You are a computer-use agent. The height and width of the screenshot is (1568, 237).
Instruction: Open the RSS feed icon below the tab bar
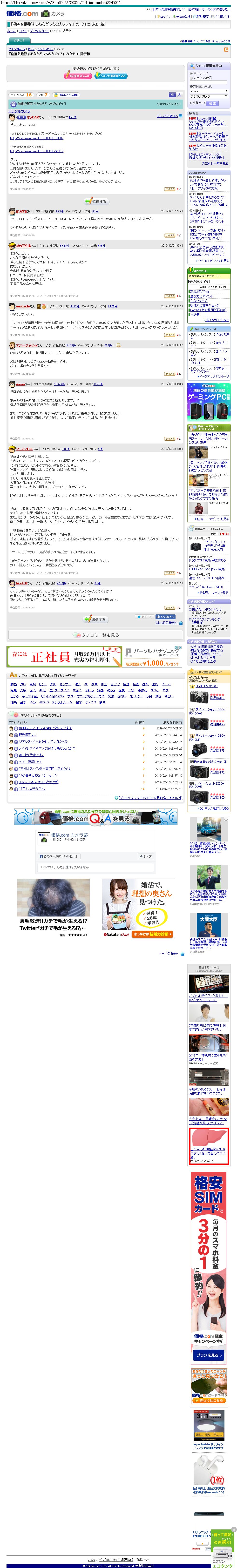227,49
